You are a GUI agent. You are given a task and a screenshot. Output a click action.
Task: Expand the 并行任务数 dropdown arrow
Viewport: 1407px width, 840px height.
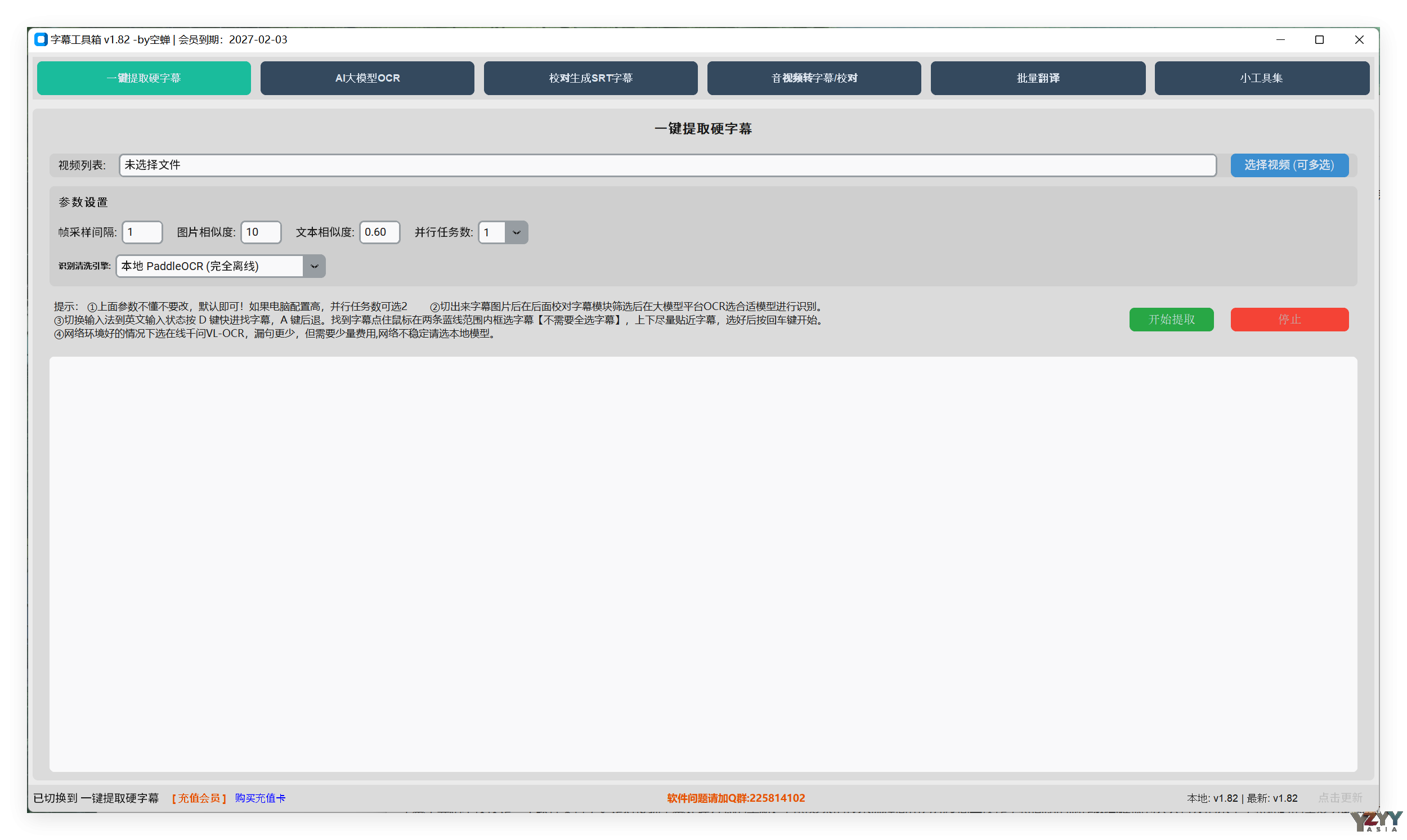(x=517, y=232)
